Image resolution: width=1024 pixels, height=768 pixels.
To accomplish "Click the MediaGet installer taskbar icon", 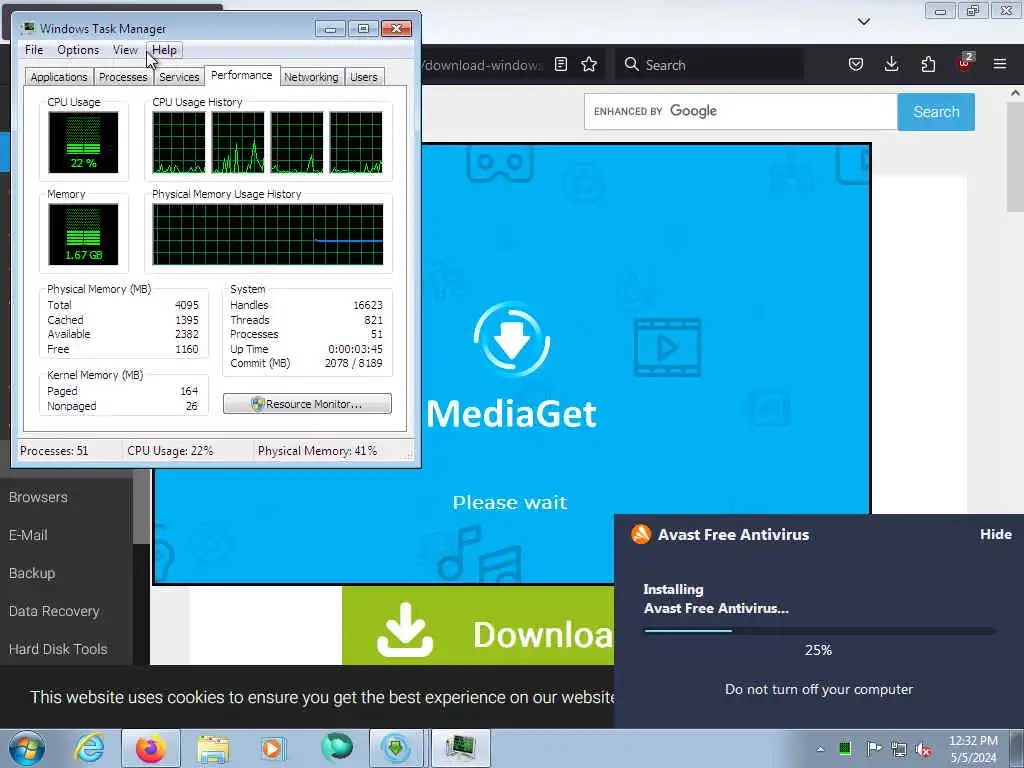I will coord(396,748).
